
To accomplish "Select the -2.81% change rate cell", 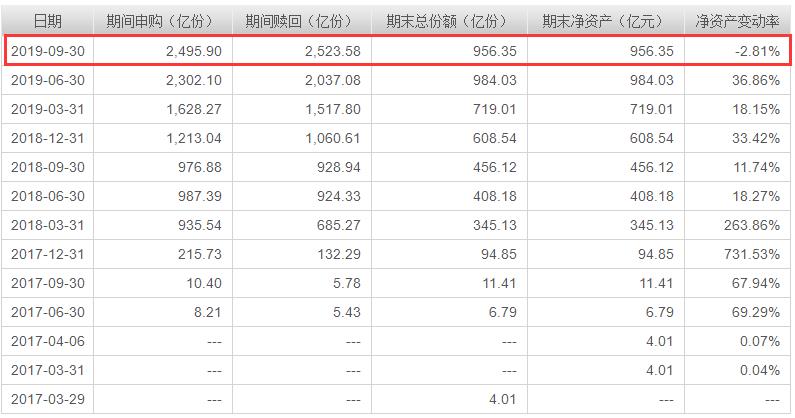I will 755,51.
